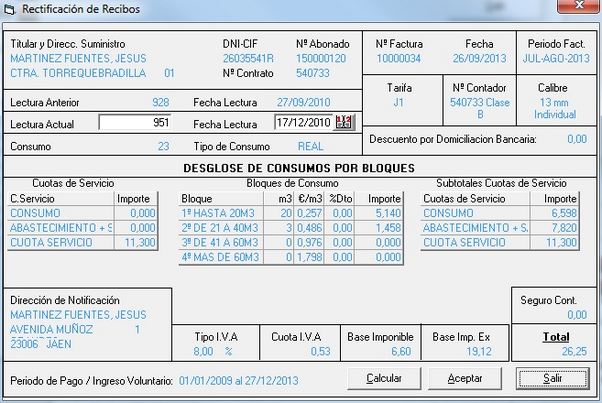Screen dimensions: 602x403
Task: Click the Calcular button
Action: pyautogui.click(x=384, y=378)
